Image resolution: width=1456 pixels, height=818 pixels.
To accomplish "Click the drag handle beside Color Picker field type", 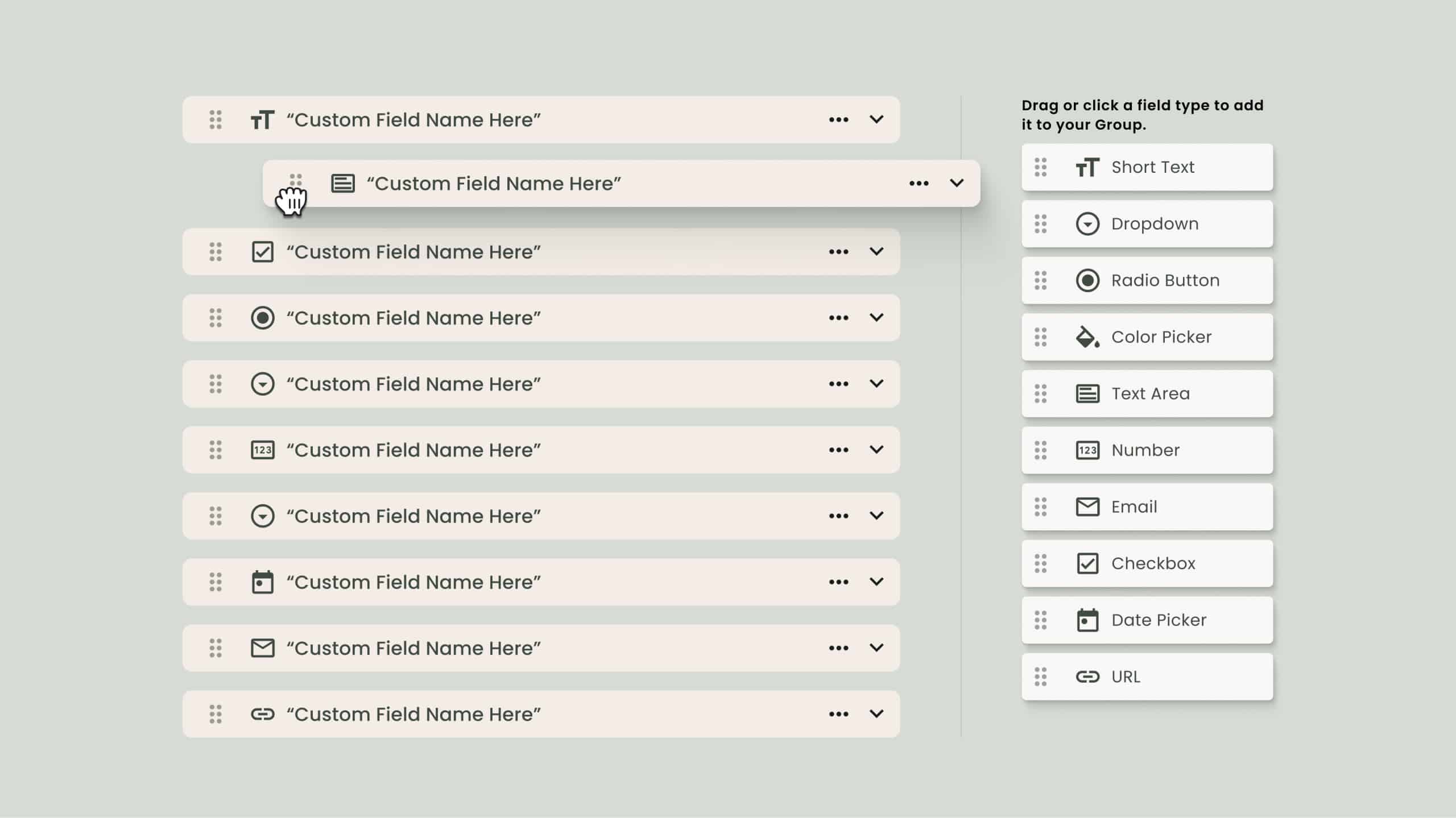I will 1040,337.
